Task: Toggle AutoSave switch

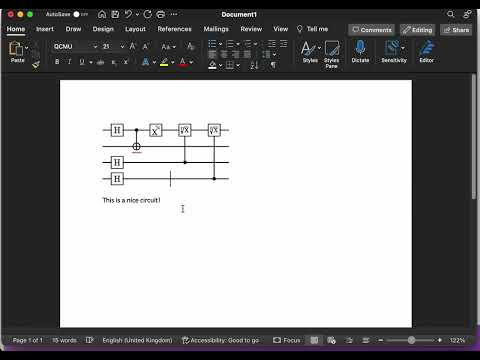Action: [x=80, y=14]
